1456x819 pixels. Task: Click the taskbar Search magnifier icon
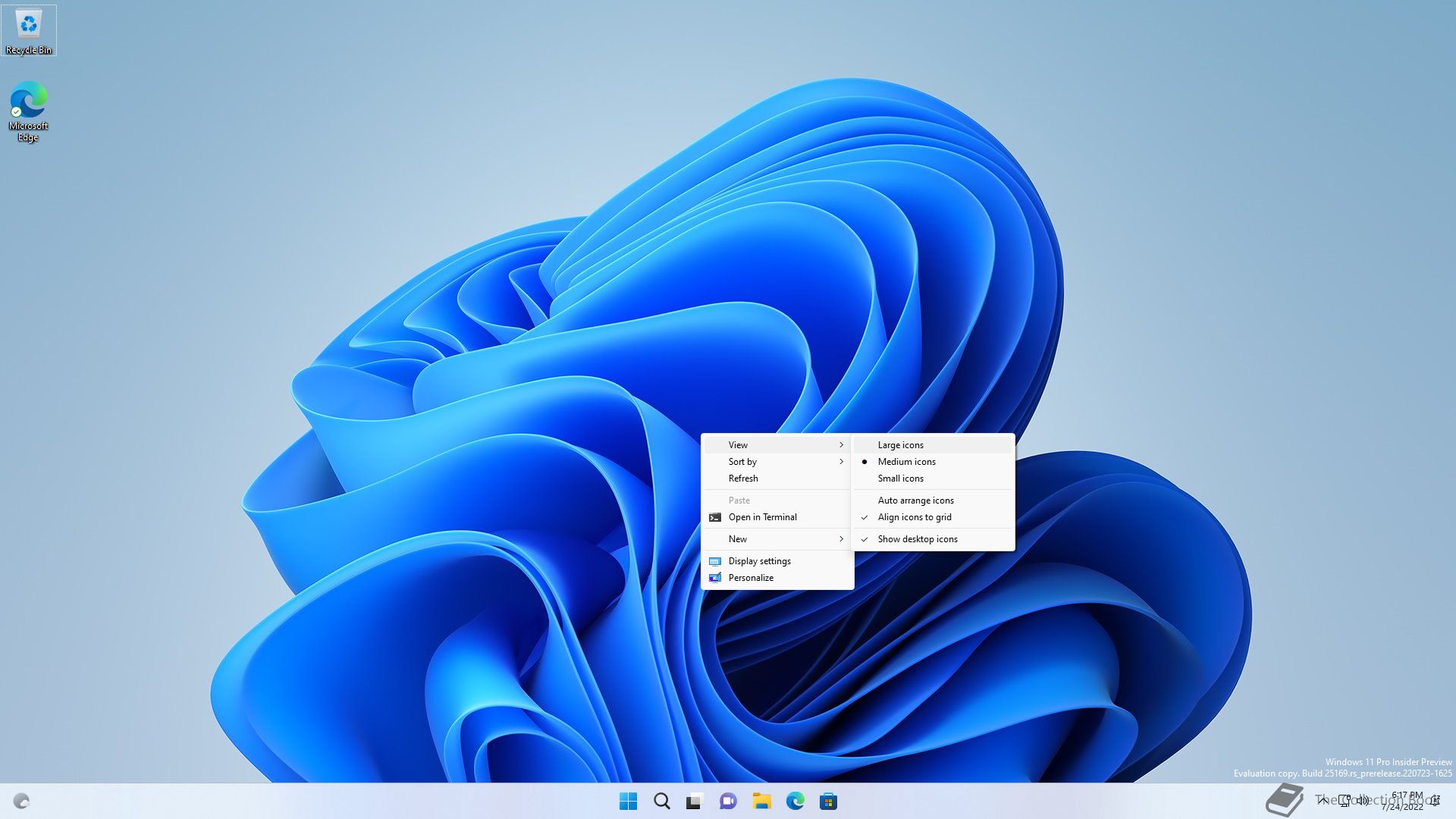pos(661,801)
